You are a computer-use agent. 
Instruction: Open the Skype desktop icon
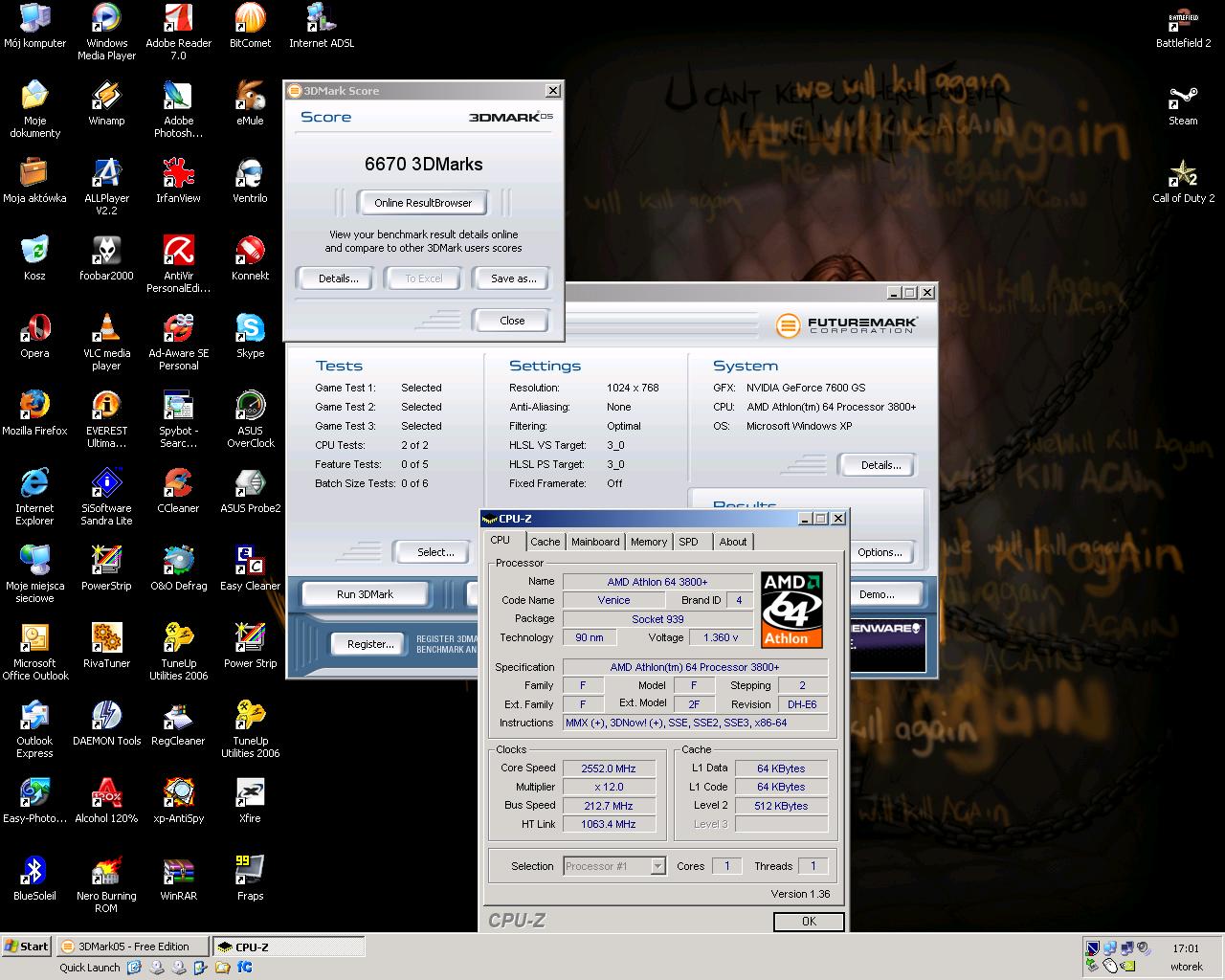[250, 337]
